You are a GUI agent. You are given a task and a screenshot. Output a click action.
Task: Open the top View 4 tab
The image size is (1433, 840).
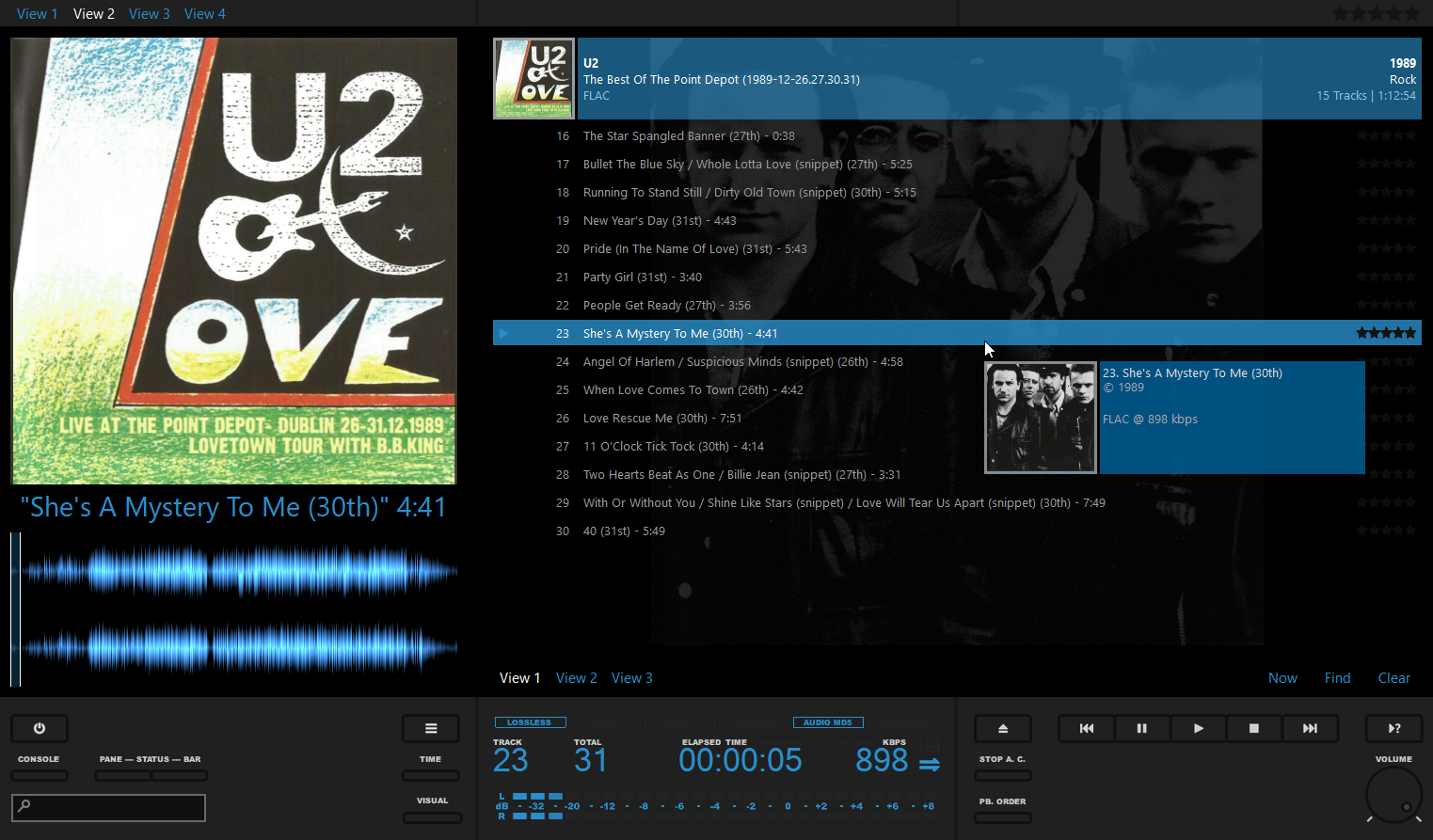[x=205, y=13]
